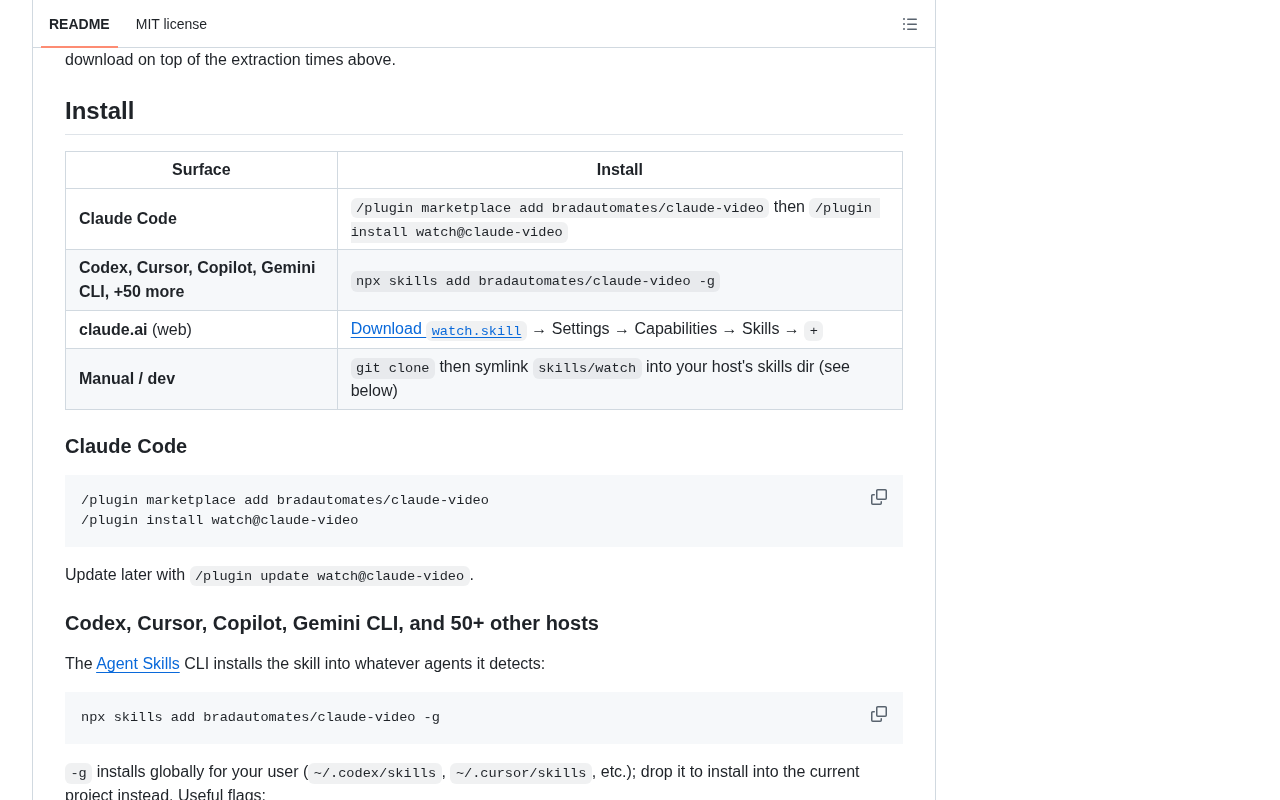Viewport: 1280px width, 800px height.
Task: Click the Claude Code subsection heading
Action: [126, 446]
